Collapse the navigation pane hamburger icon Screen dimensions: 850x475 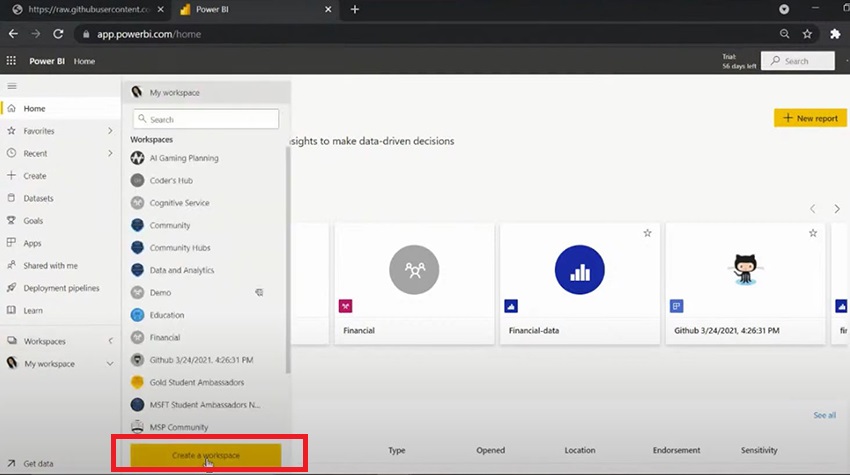[12, 86]
